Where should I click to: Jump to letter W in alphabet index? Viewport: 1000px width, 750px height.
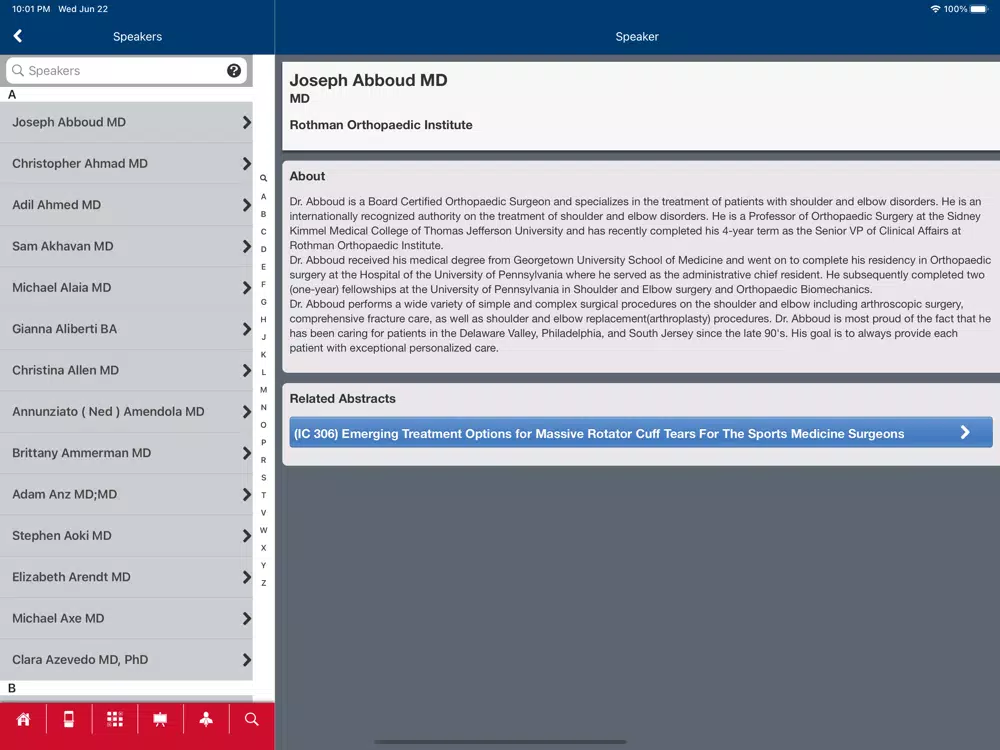[x=263, y=530]
